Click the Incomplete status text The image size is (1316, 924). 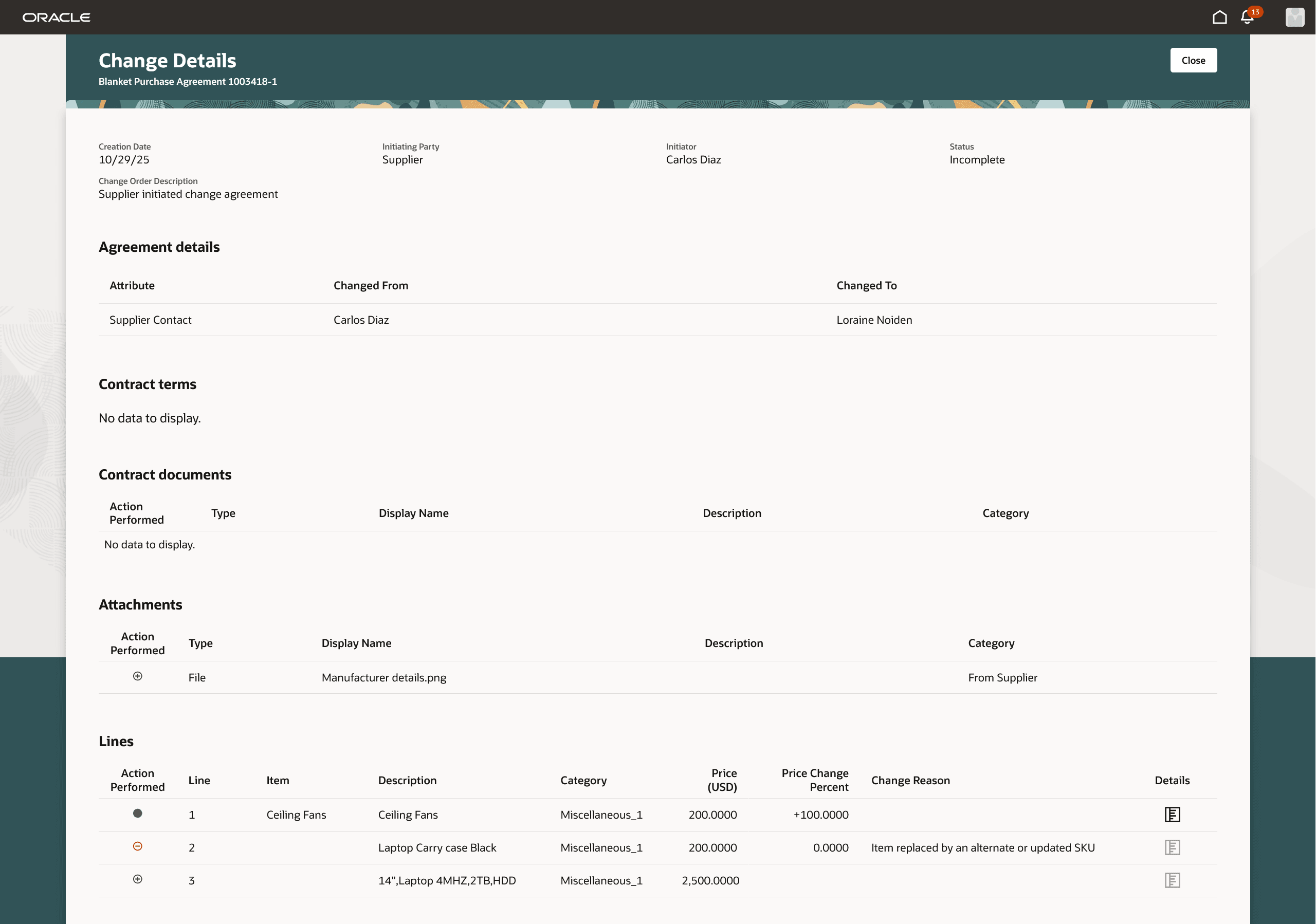click(x=977, y=159)
